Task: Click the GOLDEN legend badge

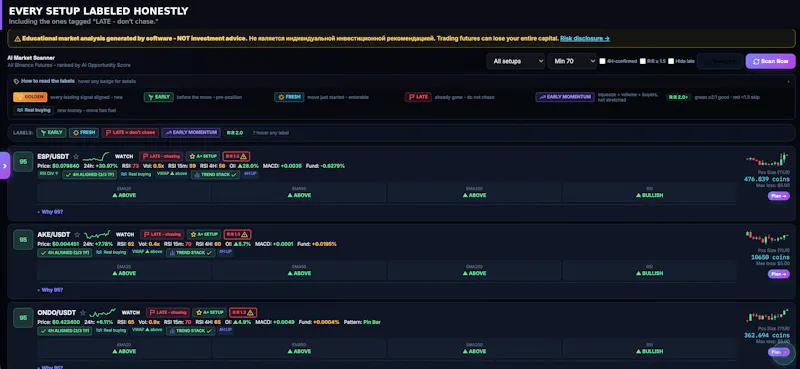Action: 30,97
